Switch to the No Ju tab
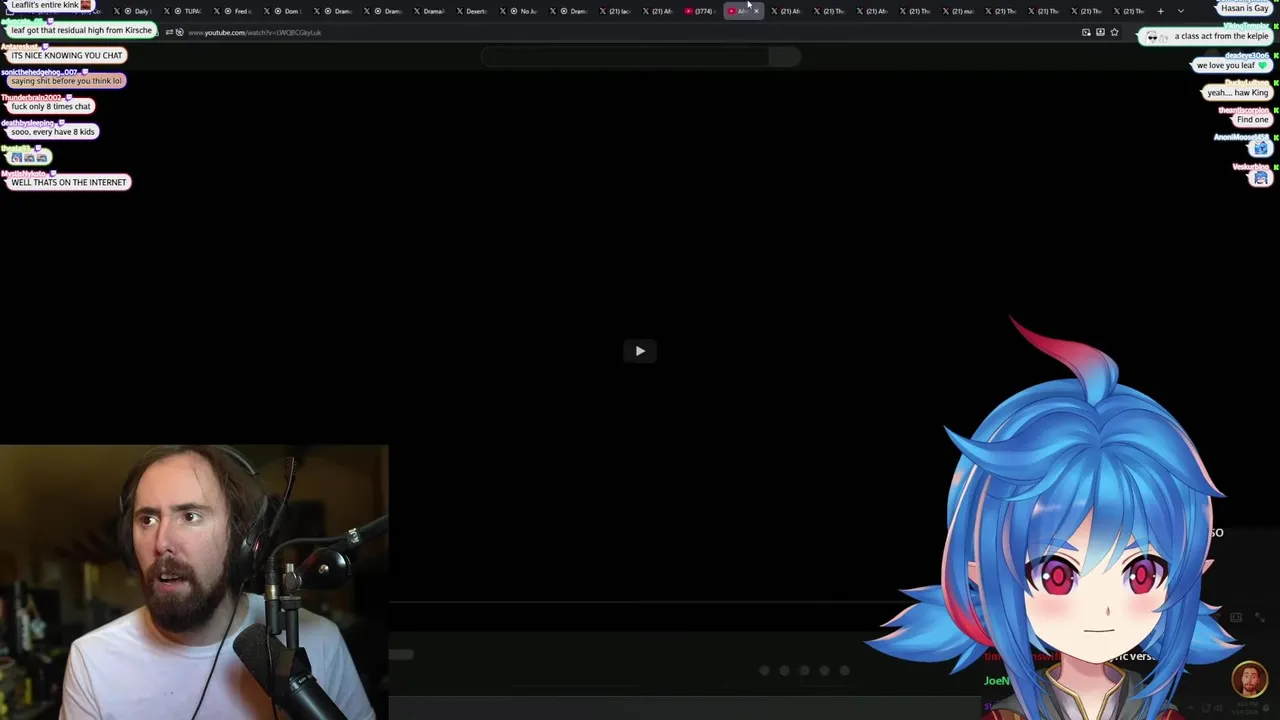Image resolution: width=1280 pixels, height=720 pixels. (520, 11)
